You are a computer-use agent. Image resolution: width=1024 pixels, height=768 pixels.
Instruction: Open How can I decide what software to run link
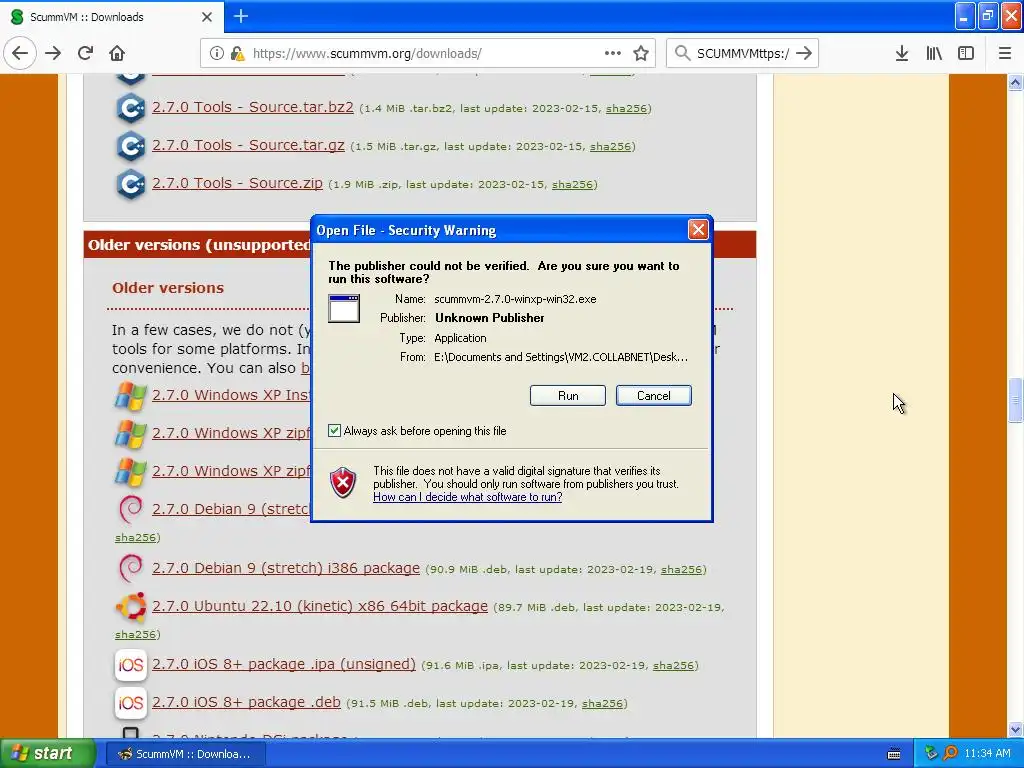click(x=468, y=497)
